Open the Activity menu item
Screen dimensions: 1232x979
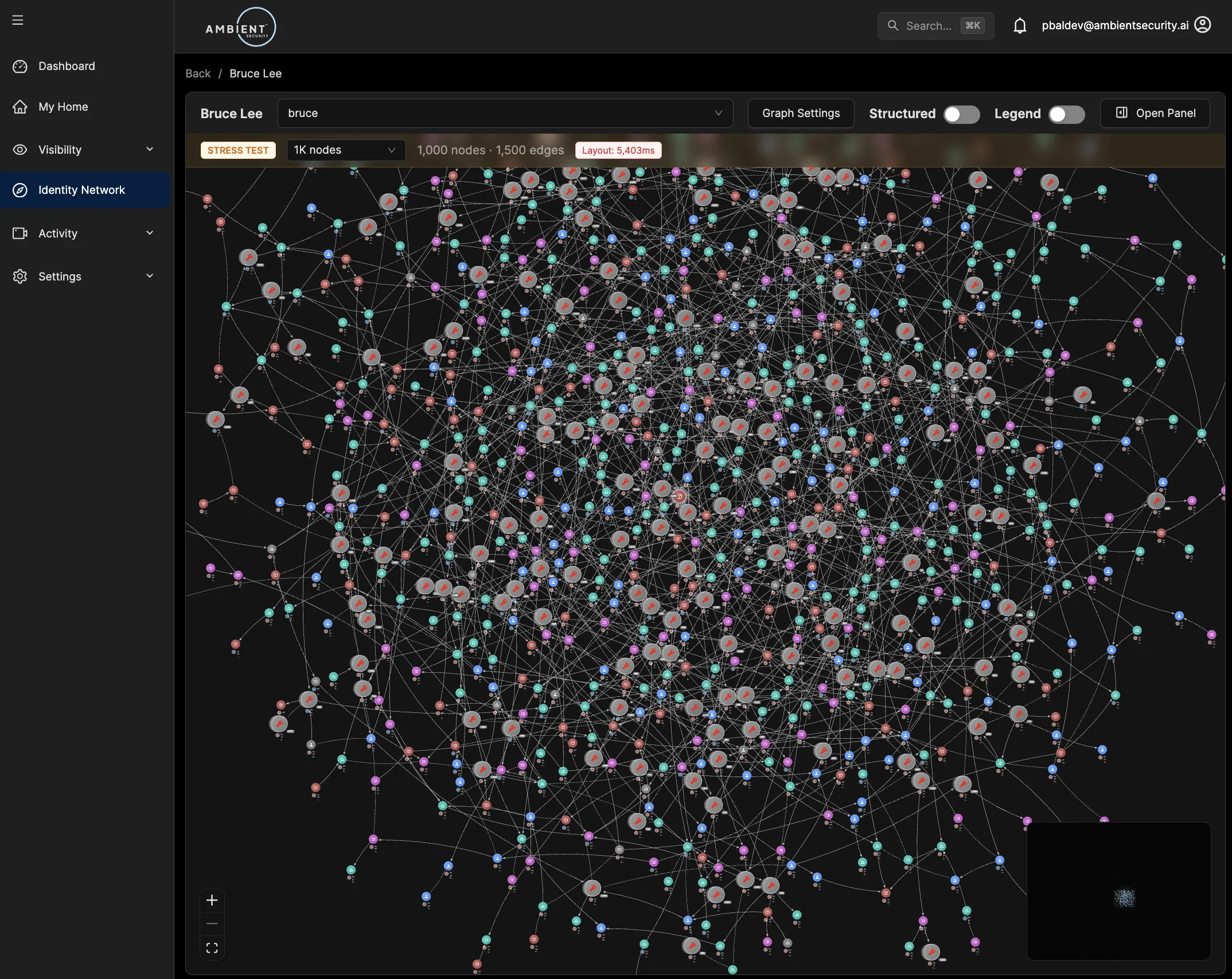tap(85, 233)
